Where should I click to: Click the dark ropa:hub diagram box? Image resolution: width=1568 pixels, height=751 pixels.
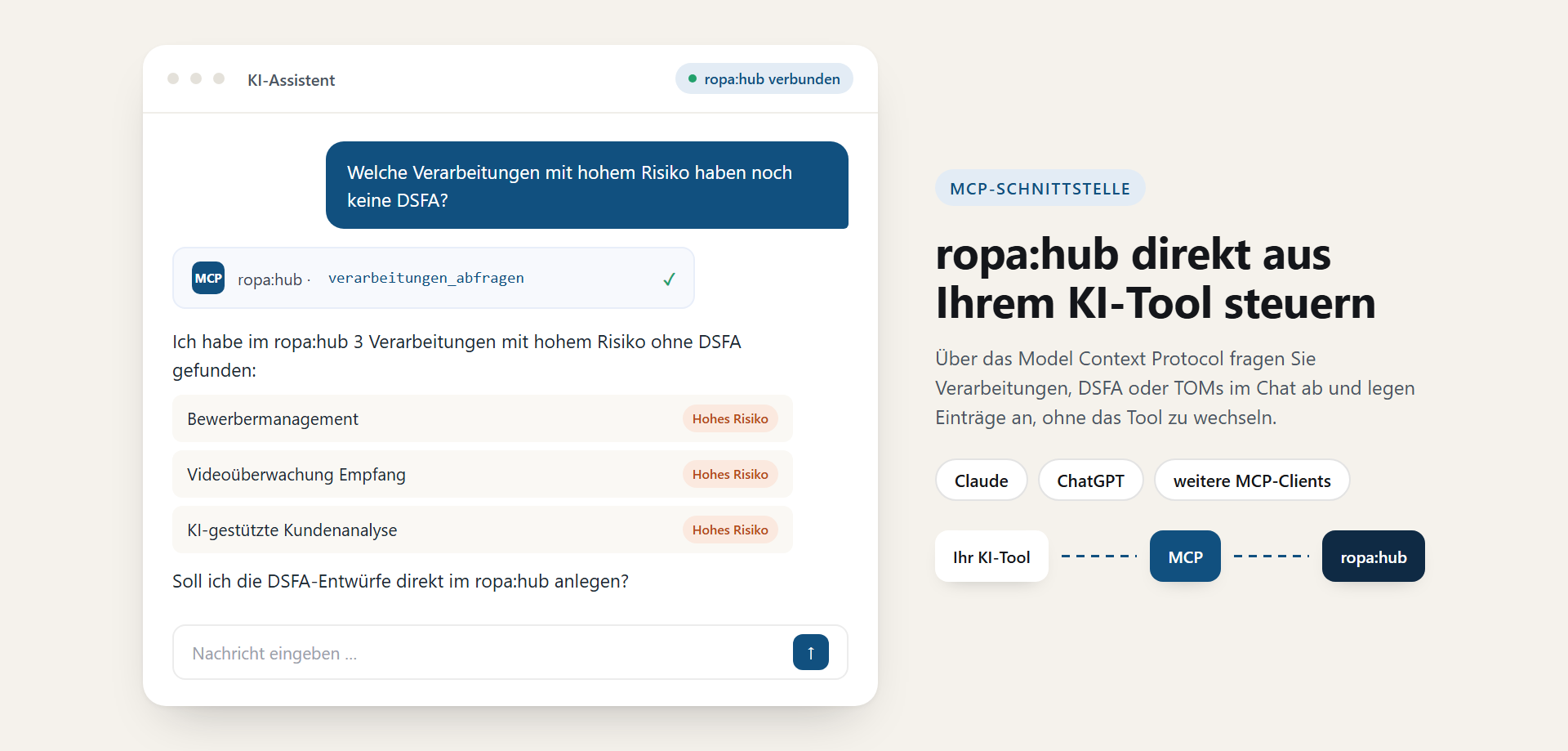[x=1373, y=557]
